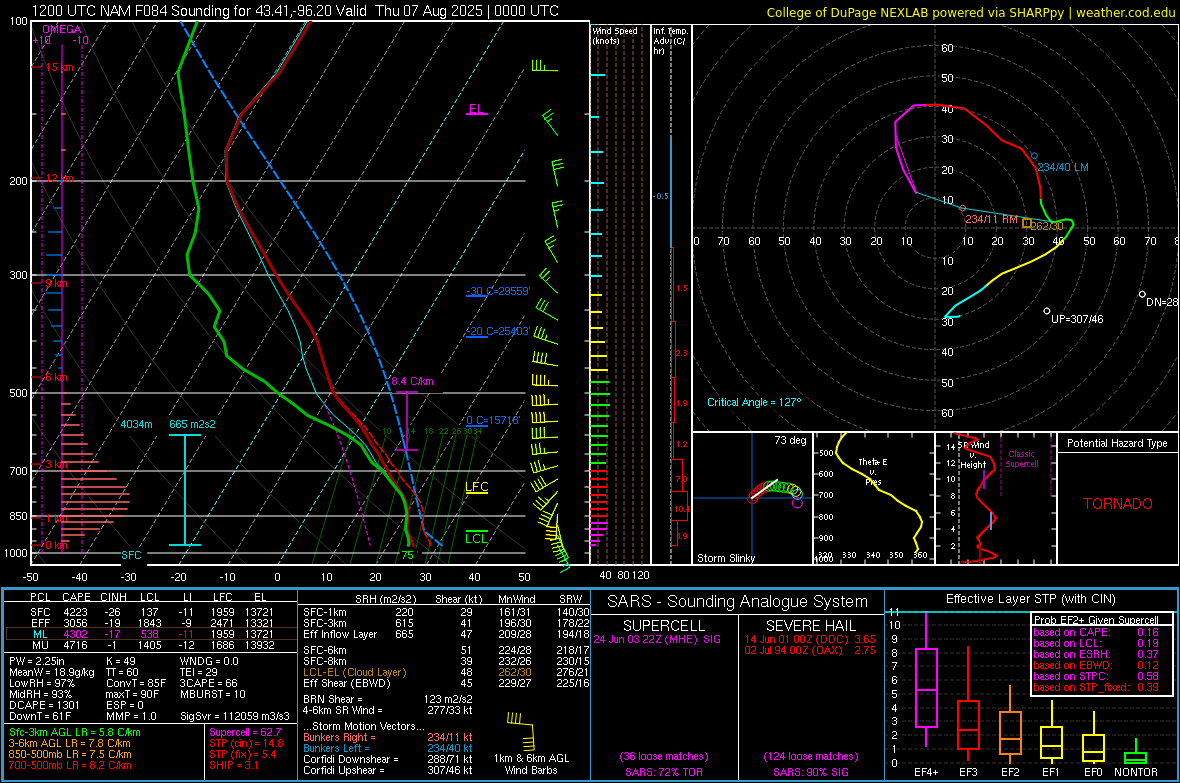Click the OMEGA label

62,29
